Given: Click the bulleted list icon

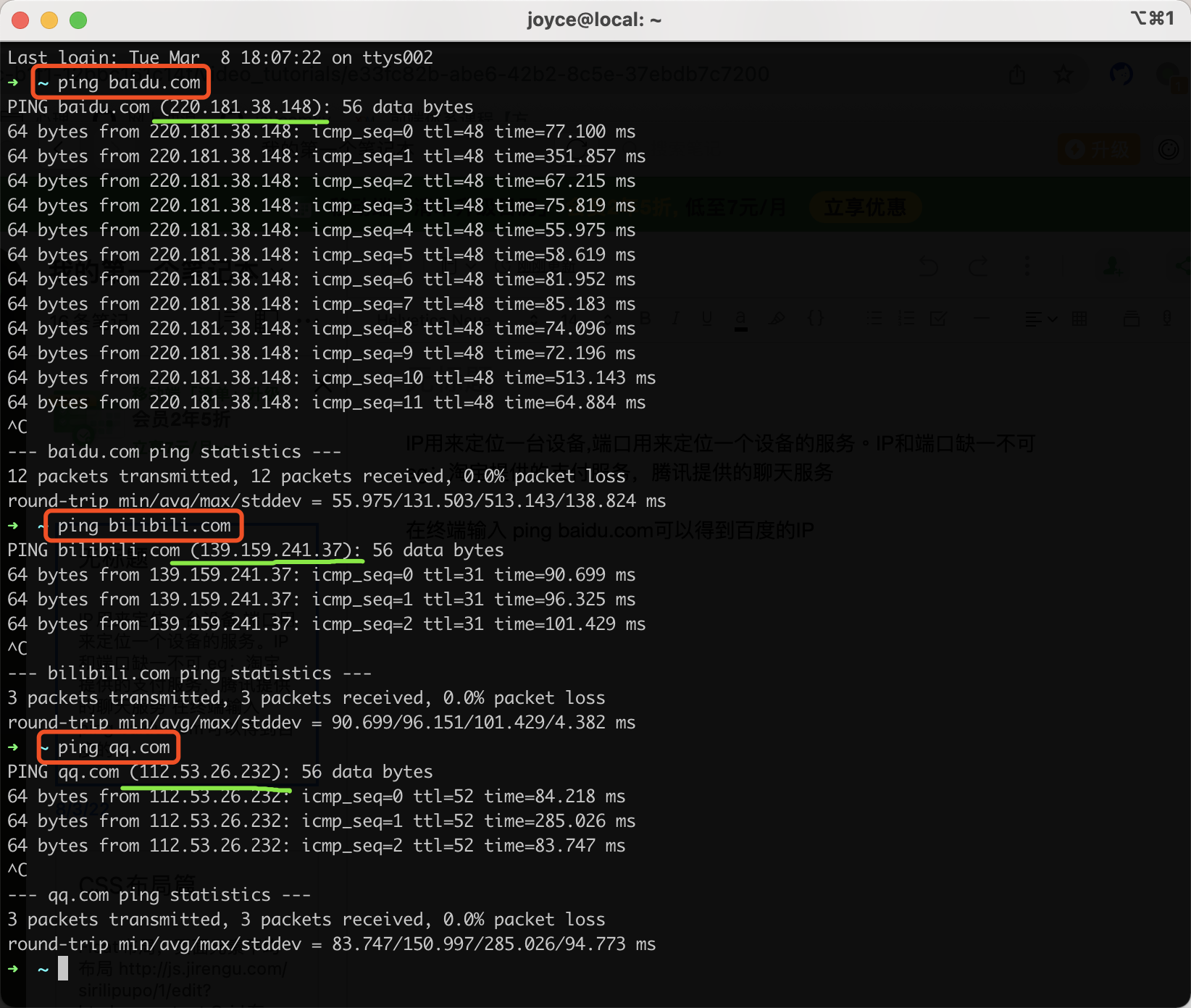Looking at the screenshot, I should point(874,318).
